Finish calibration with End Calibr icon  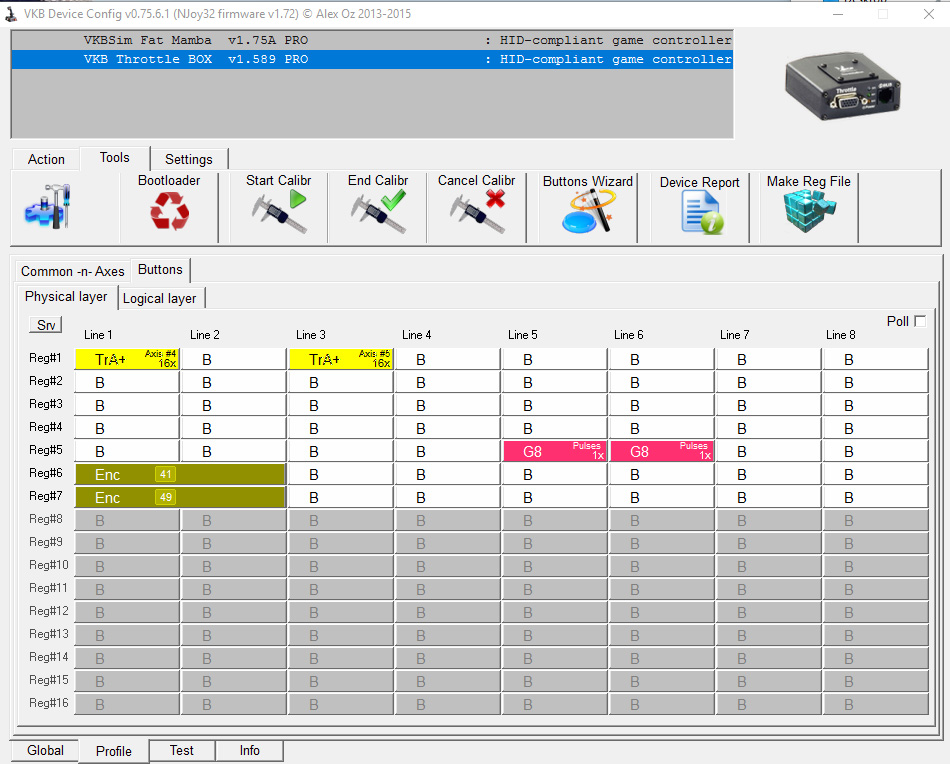[378, 211]
